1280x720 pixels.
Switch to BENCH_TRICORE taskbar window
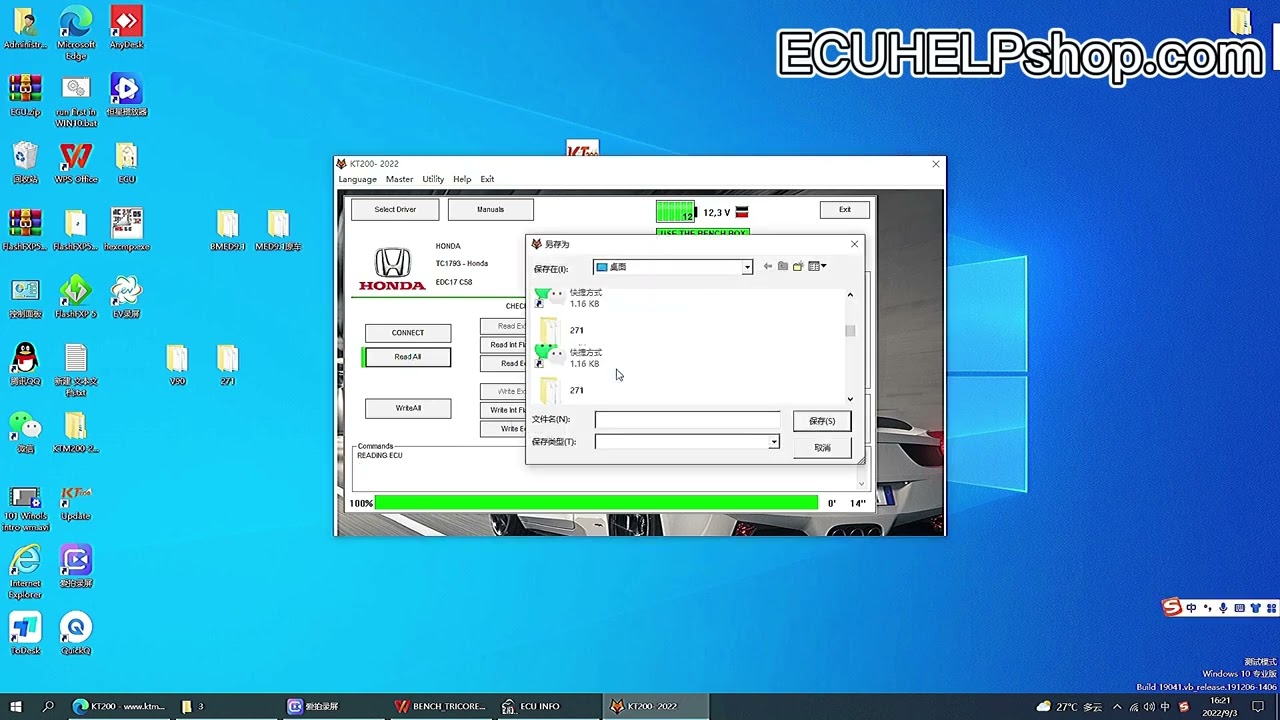pos(441,706)
